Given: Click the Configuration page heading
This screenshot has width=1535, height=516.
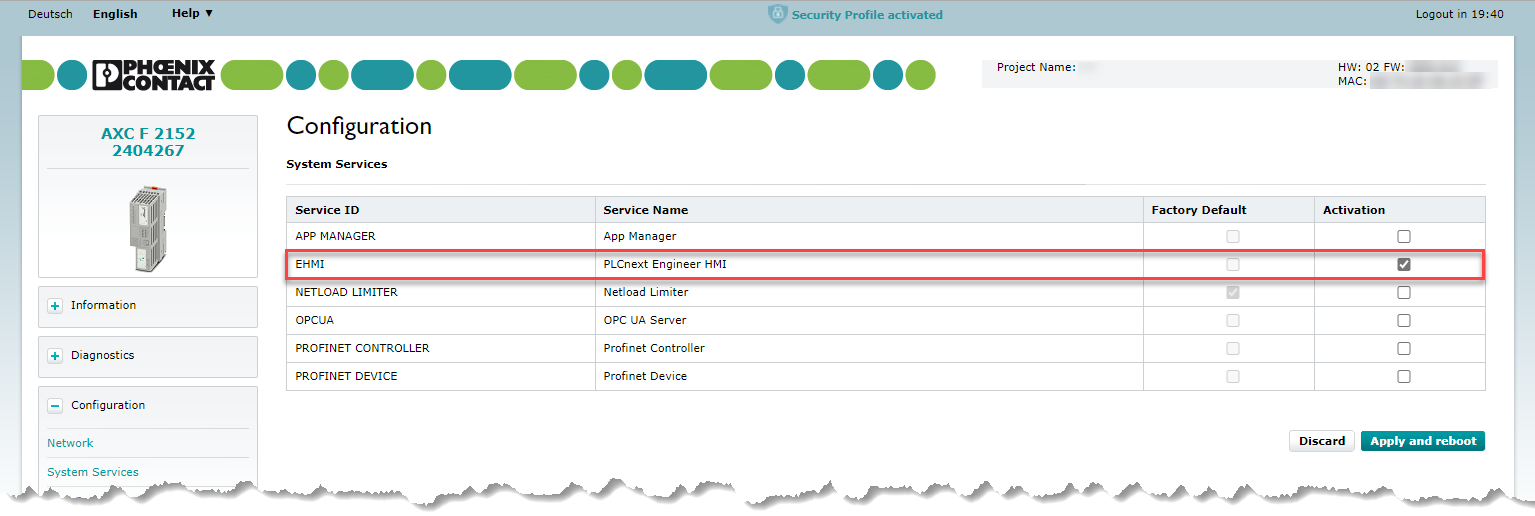Looking at the screenshot, I should point(359,126).
